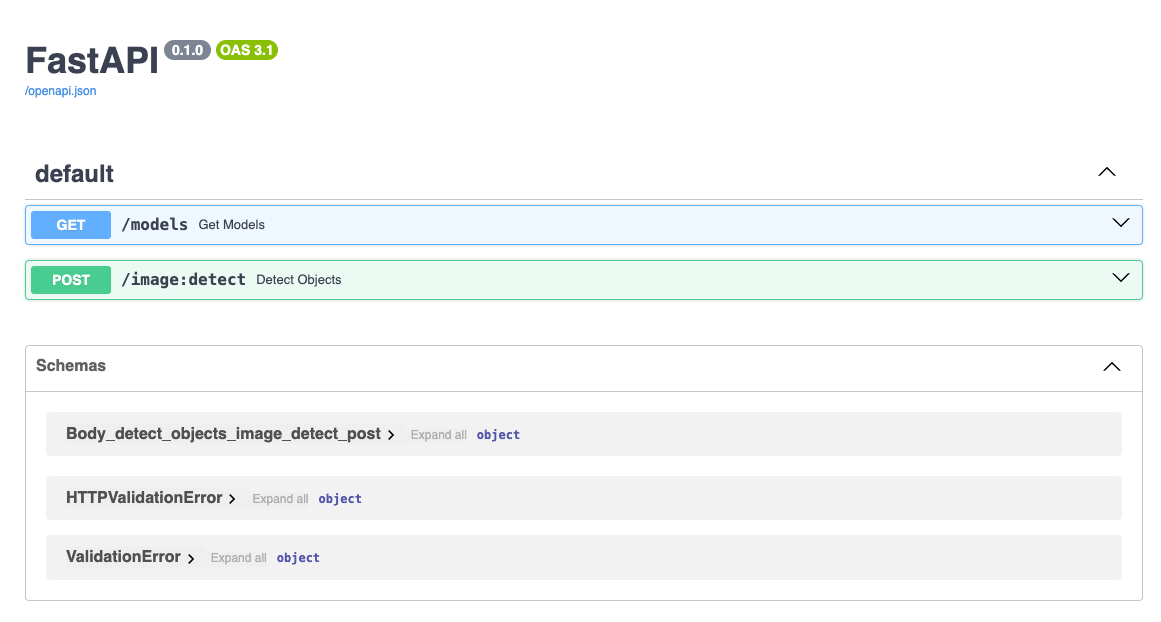Click the HTTPValidationError schema name
This screenshot has width=1161, height=622.
[x=144, y=498]
